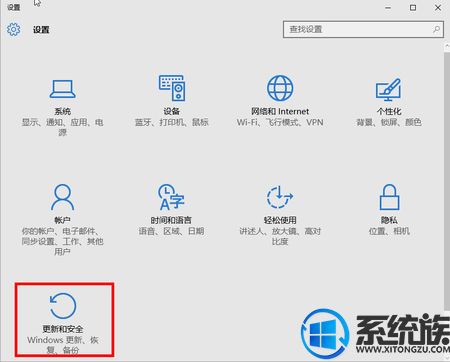
Task: Open the Network and Internet globe icon
Action: point(280,88)
